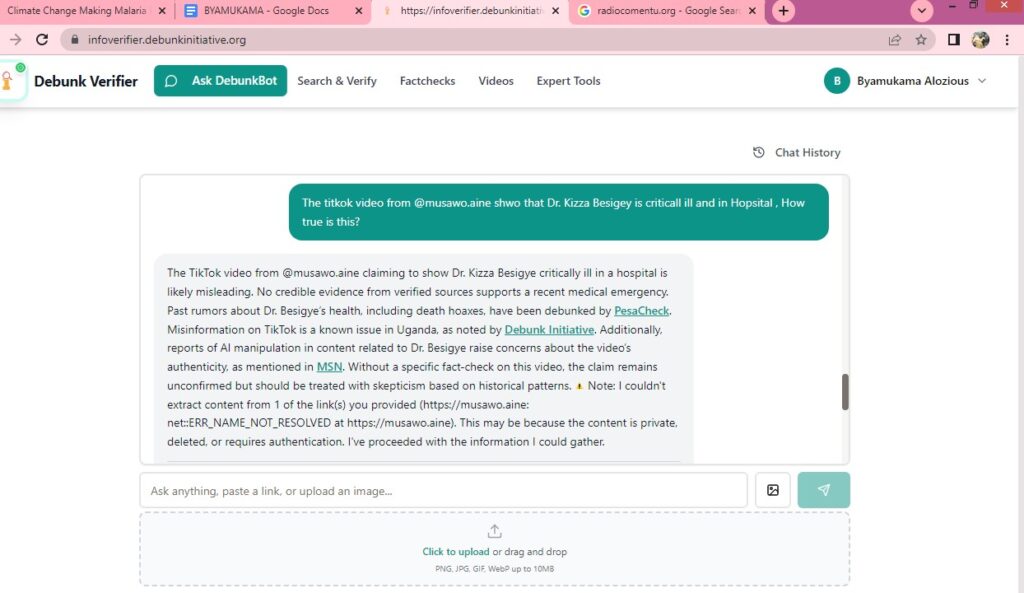Open the browser side panel icon
The height and width of the screenshot is (593, 1024).
953,40
